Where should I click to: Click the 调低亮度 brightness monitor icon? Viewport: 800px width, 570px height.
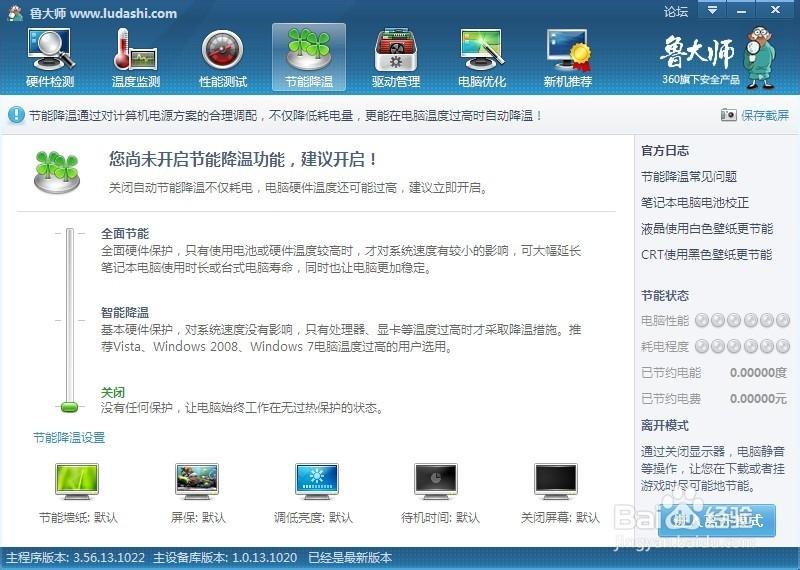coord(317,481)
